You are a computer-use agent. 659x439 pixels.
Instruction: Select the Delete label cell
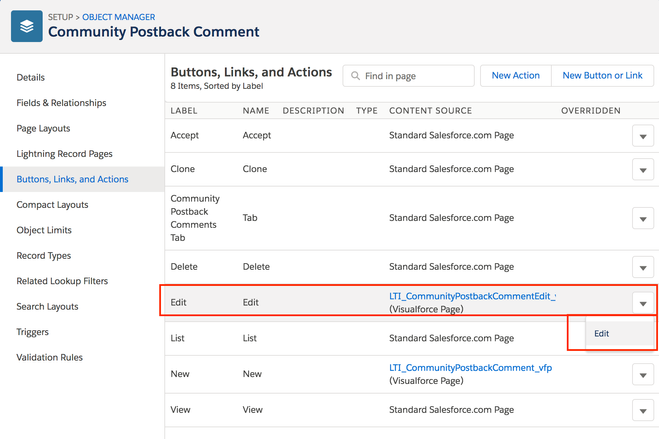[x=184, y=267]
